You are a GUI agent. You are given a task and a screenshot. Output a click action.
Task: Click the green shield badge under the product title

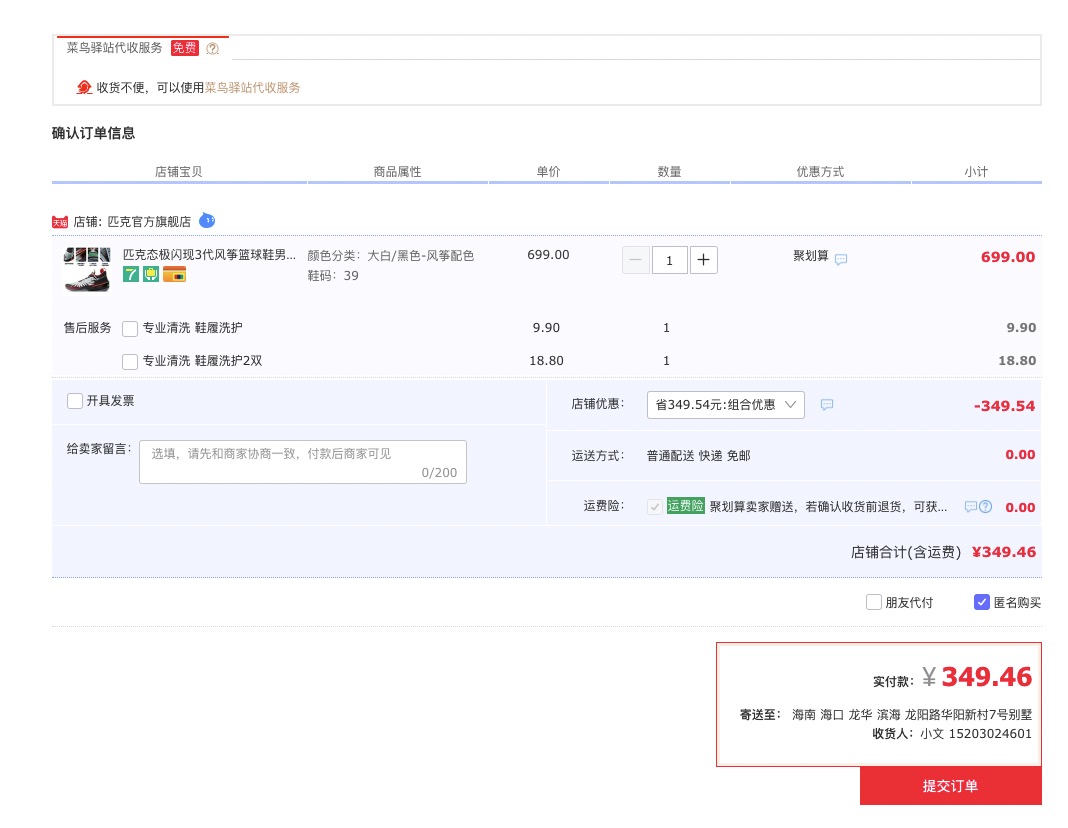coord(151,274)
